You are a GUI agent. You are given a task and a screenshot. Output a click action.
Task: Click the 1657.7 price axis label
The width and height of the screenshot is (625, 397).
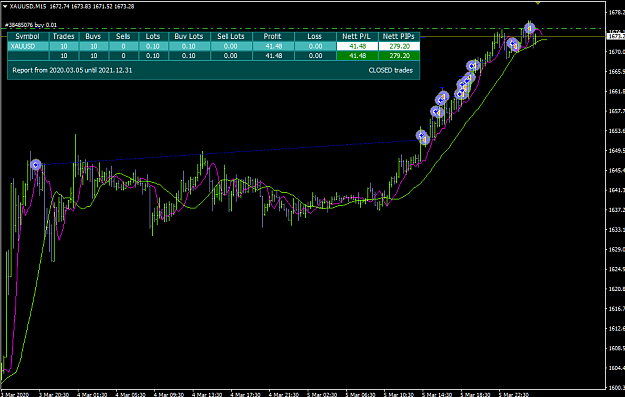point(617,111)
